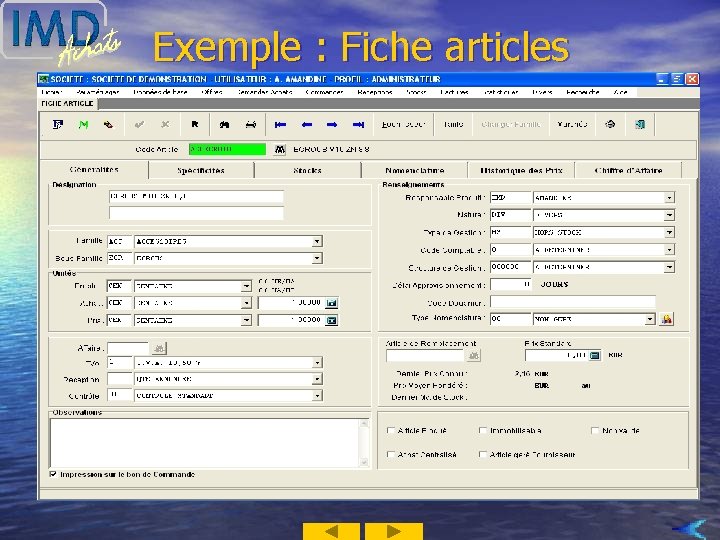Click the yellow forward arrow below the window

(x=394, y=531)
